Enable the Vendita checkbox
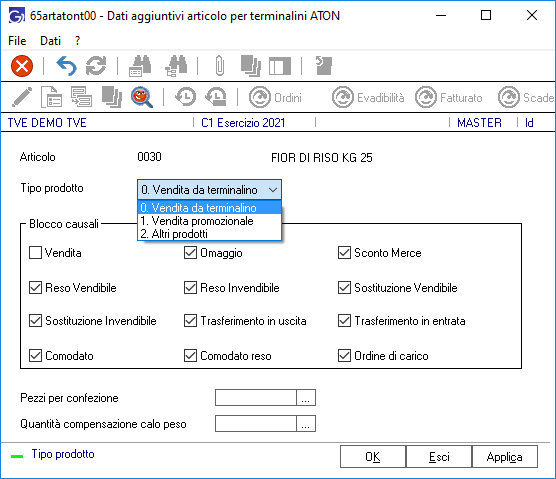The height and width of the screenshot is (479, 556). coord(35,253)
